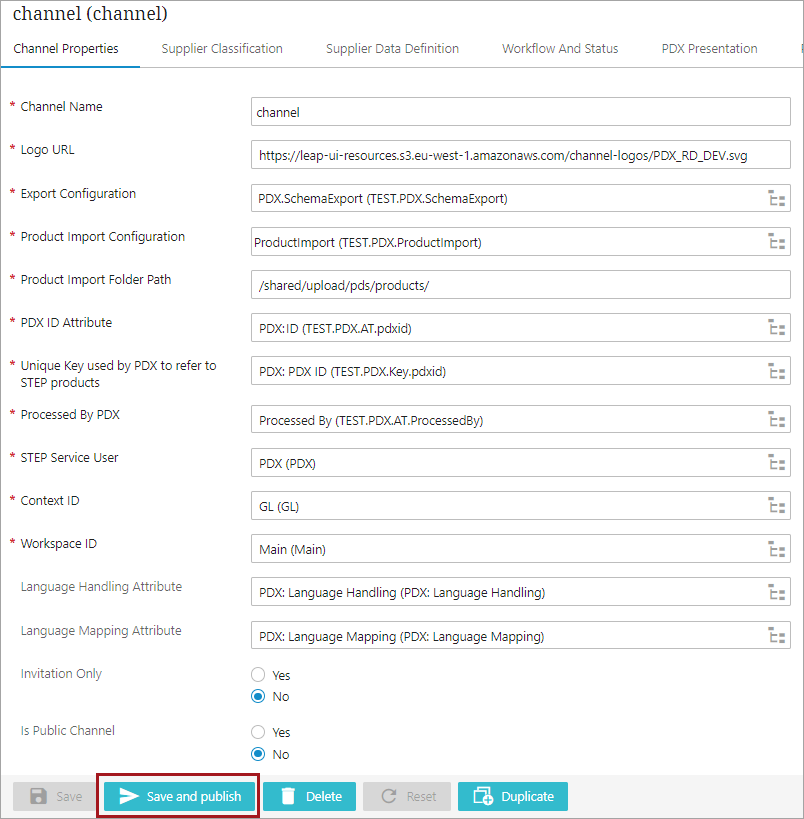Go to PDX Presentation tab
The image size is (804, 819).
709,48
